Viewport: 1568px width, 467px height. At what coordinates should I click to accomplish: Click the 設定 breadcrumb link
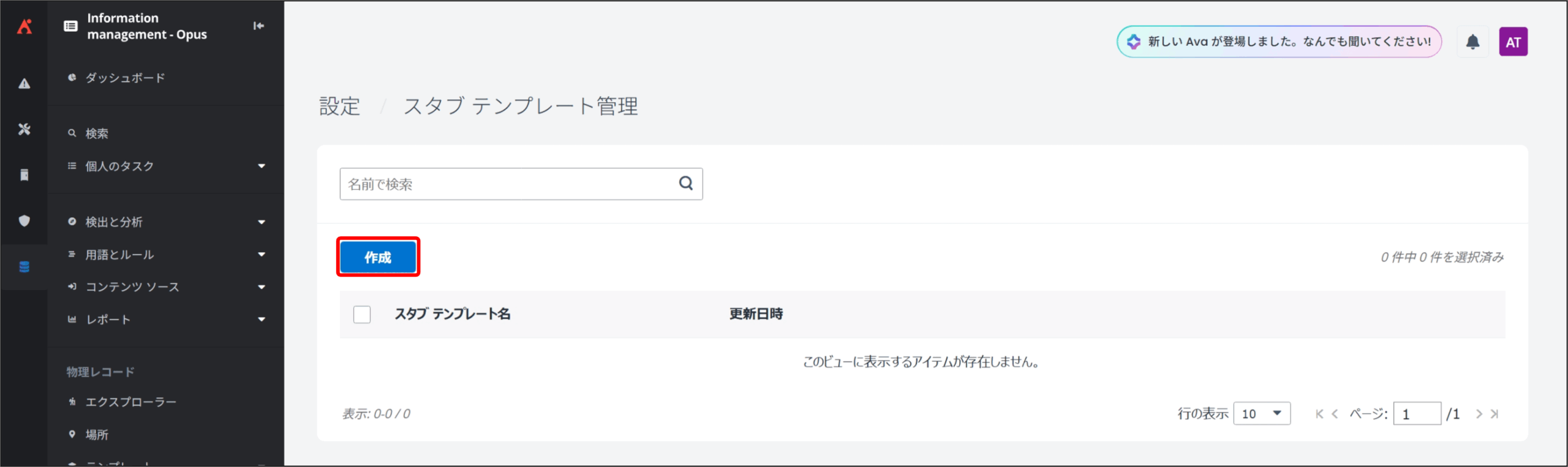339,106
